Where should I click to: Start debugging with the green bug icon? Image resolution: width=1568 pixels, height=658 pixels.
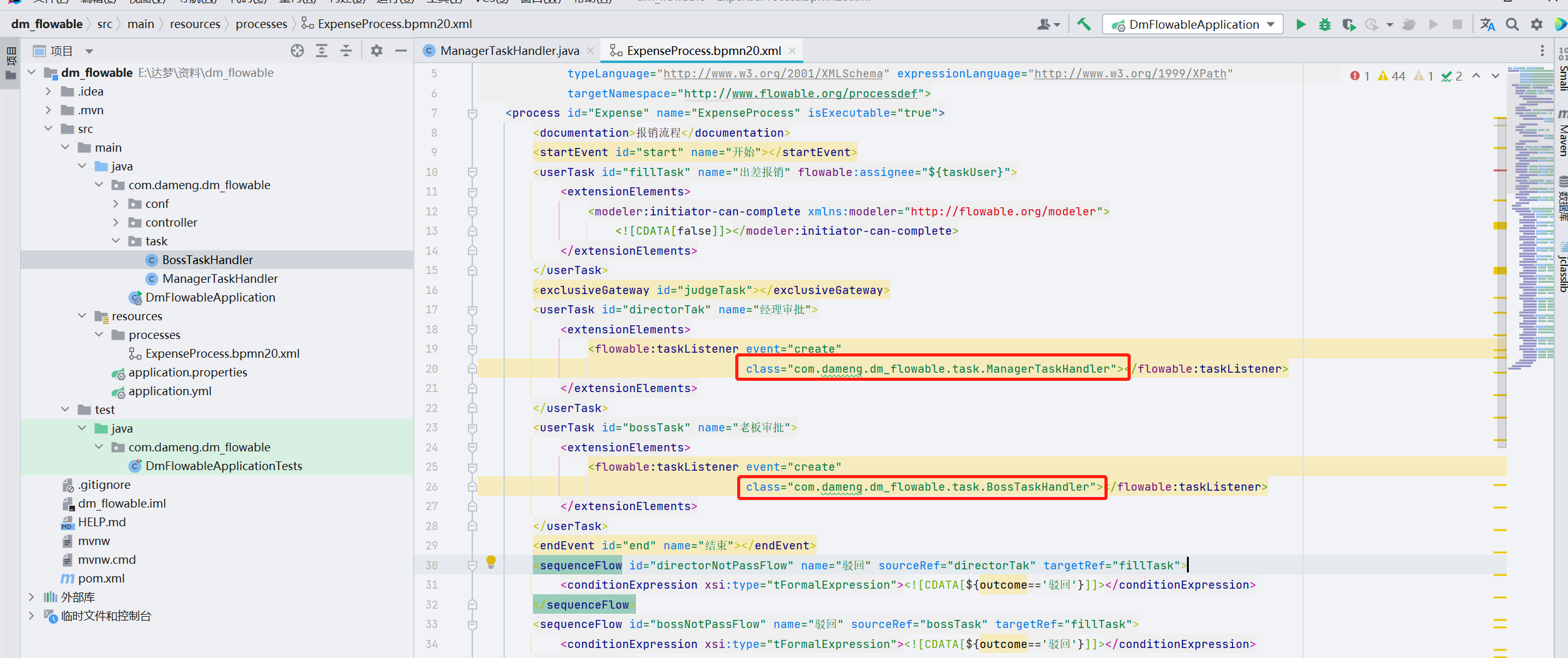coord(1324,24)
